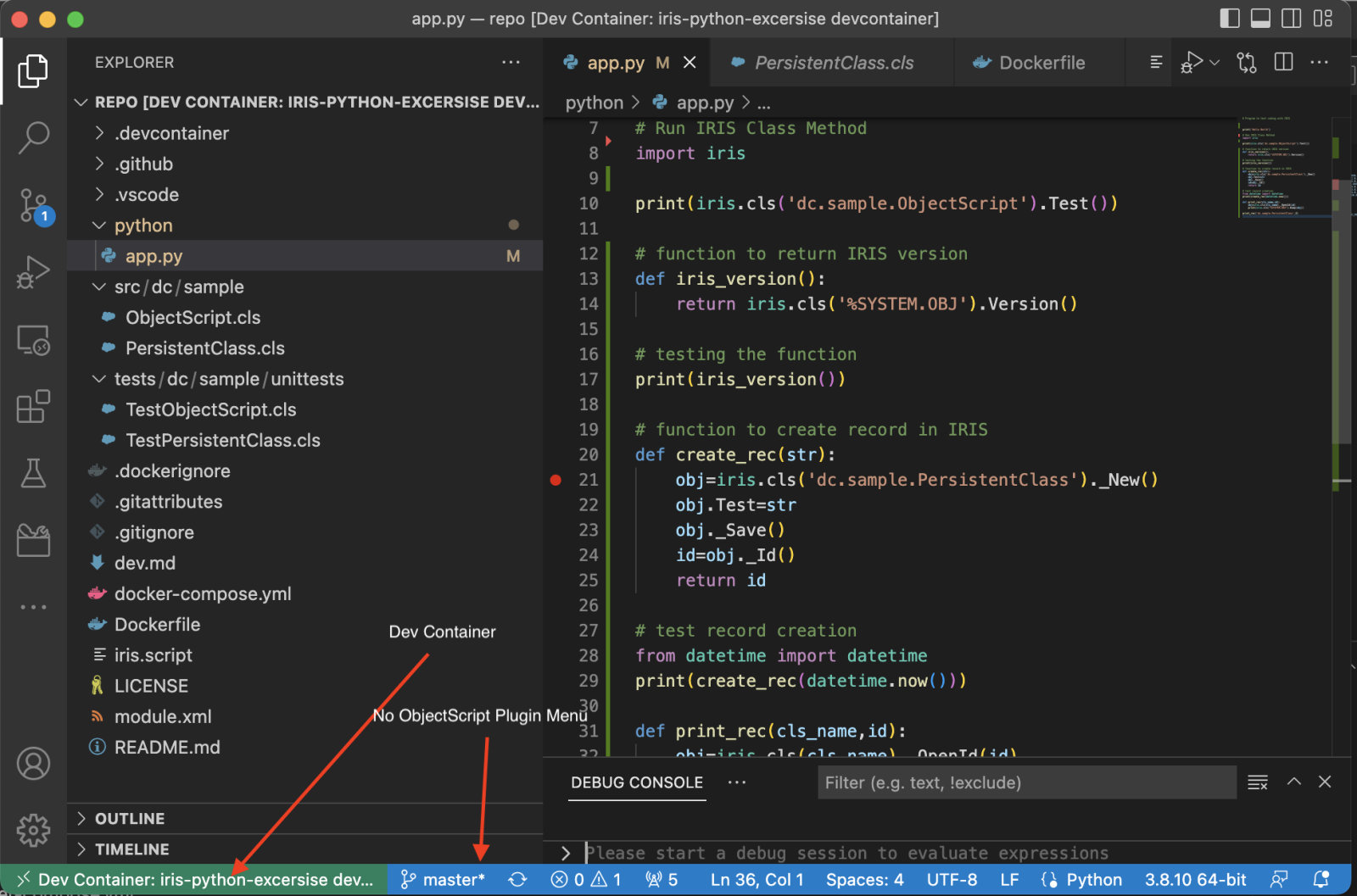The width and height of the screenshot is (1357, 896).
Task: Collapse the src/dc/sample folder
Action: click(x=305, y=287)
